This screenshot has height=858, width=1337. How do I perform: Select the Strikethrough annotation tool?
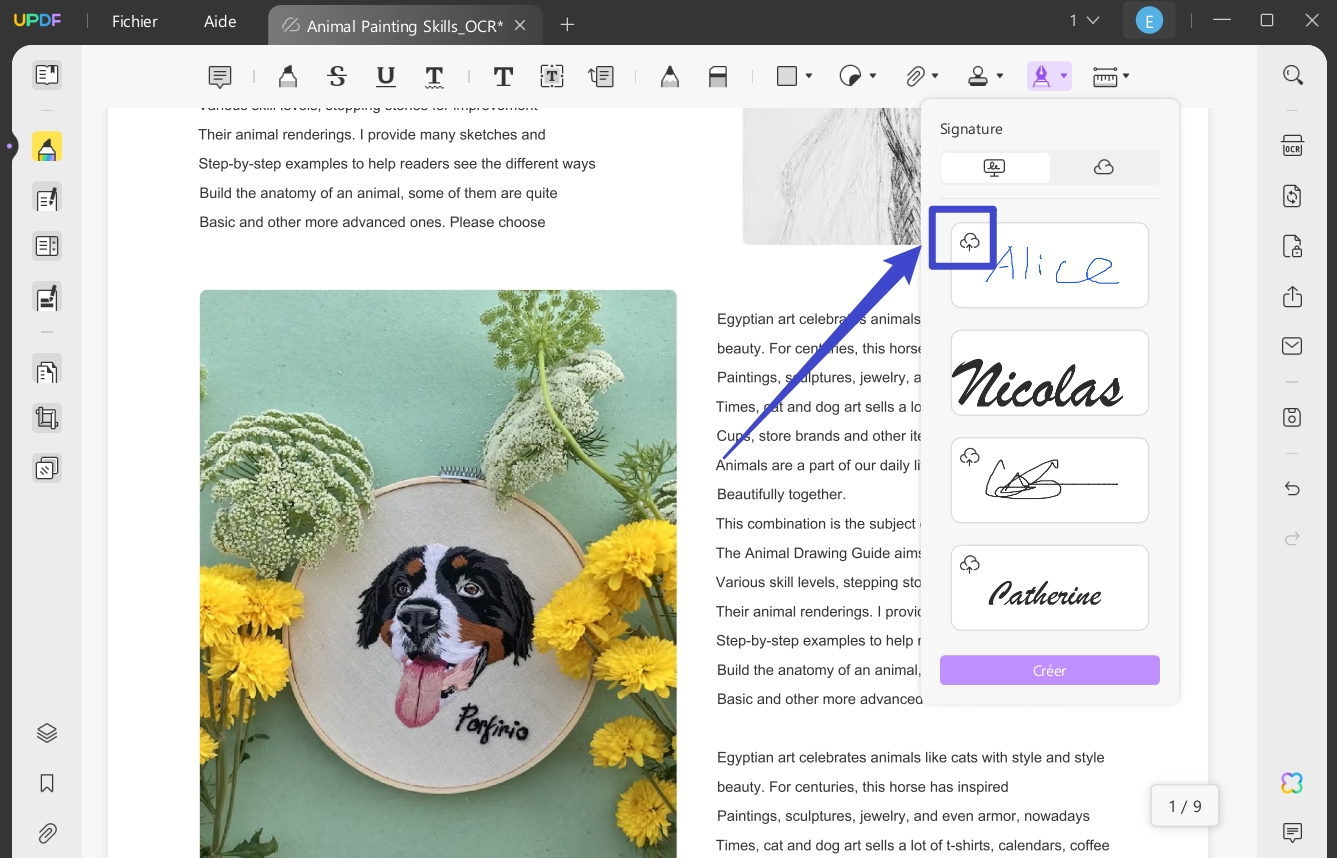(337, 76)
